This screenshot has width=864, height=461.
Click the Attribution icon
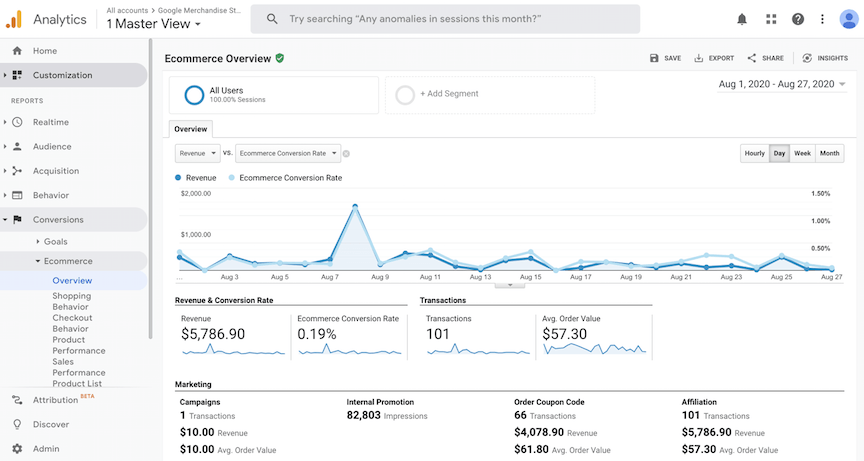pos(17,400)
